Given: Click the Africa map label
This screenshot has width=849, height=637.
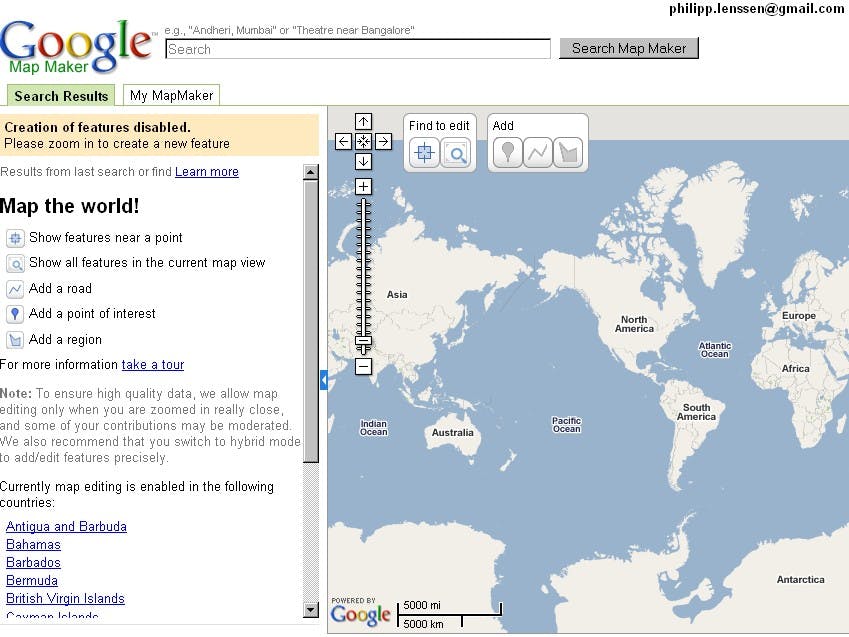Looking at the screenshot, I should click(x=795, y=368).
